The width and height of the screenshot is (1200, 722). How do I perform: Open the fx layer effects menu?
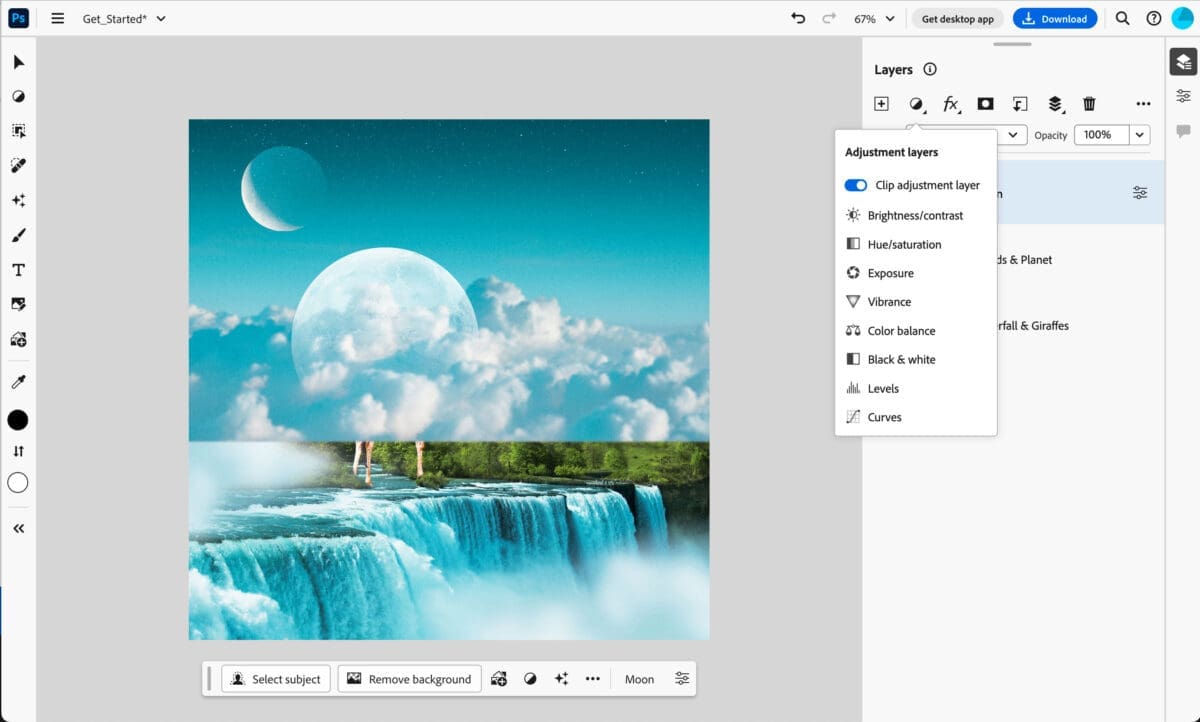point(951,104)
